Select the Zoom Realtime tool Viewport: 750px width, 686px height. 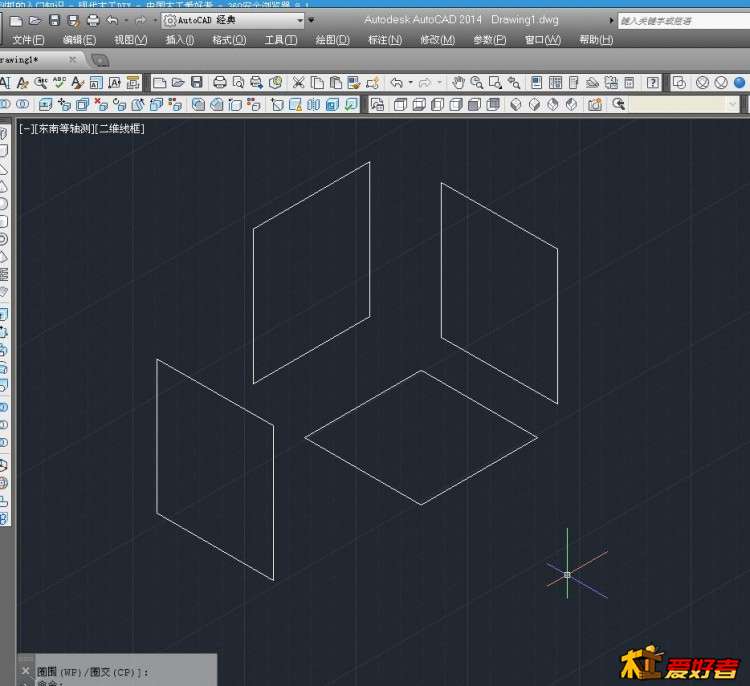[476, 83]
